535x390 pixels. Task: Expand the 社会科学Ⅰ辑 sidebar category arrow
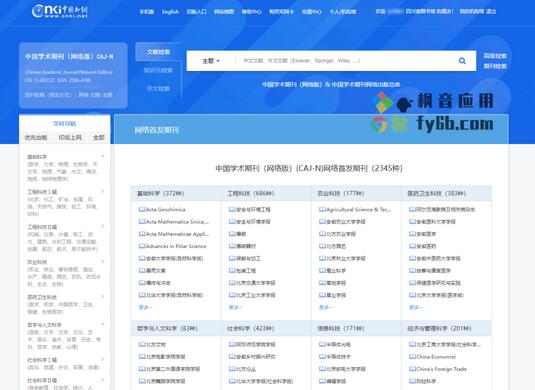click(x=102, y=360)
